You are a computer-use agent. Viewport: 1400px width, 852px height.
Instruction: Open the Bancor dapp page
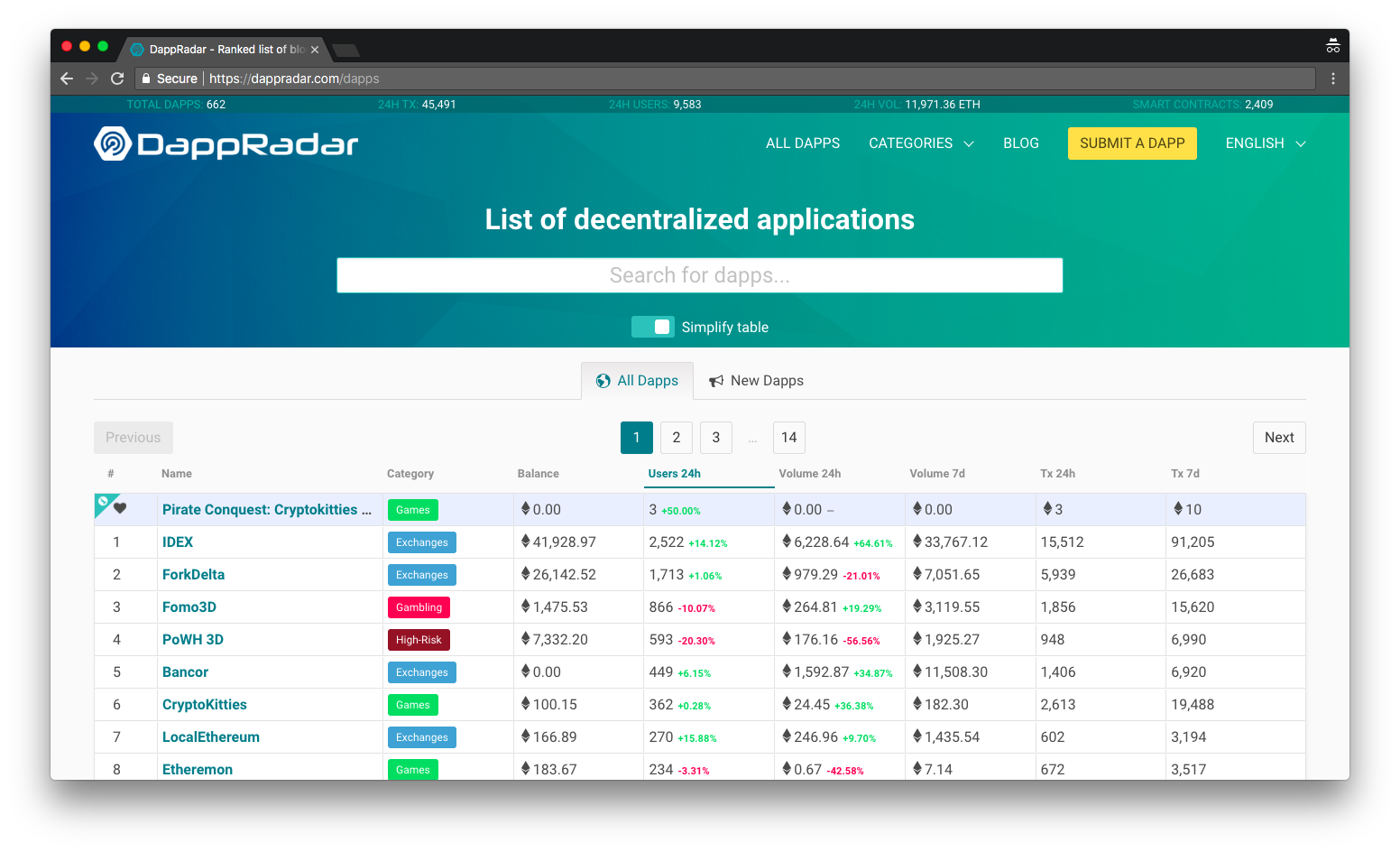pos(185,672)
